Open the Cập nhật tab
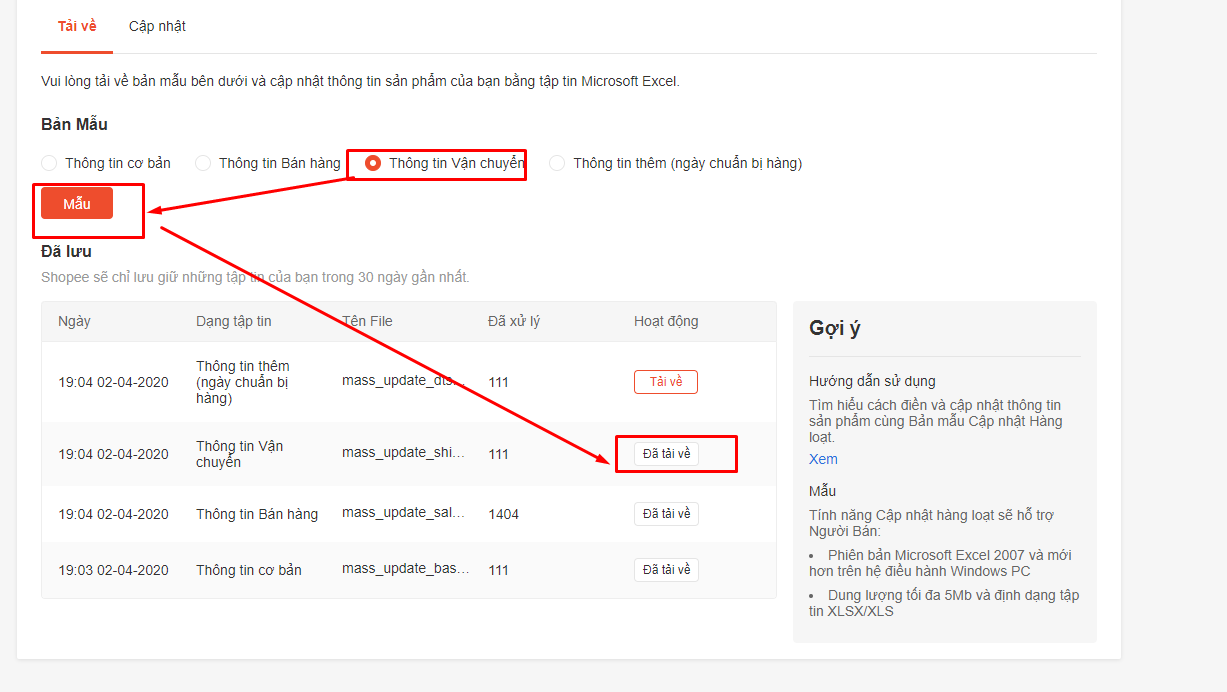Screen dimensions: 1227x692 pyautogui.click(x=157, y=26)
